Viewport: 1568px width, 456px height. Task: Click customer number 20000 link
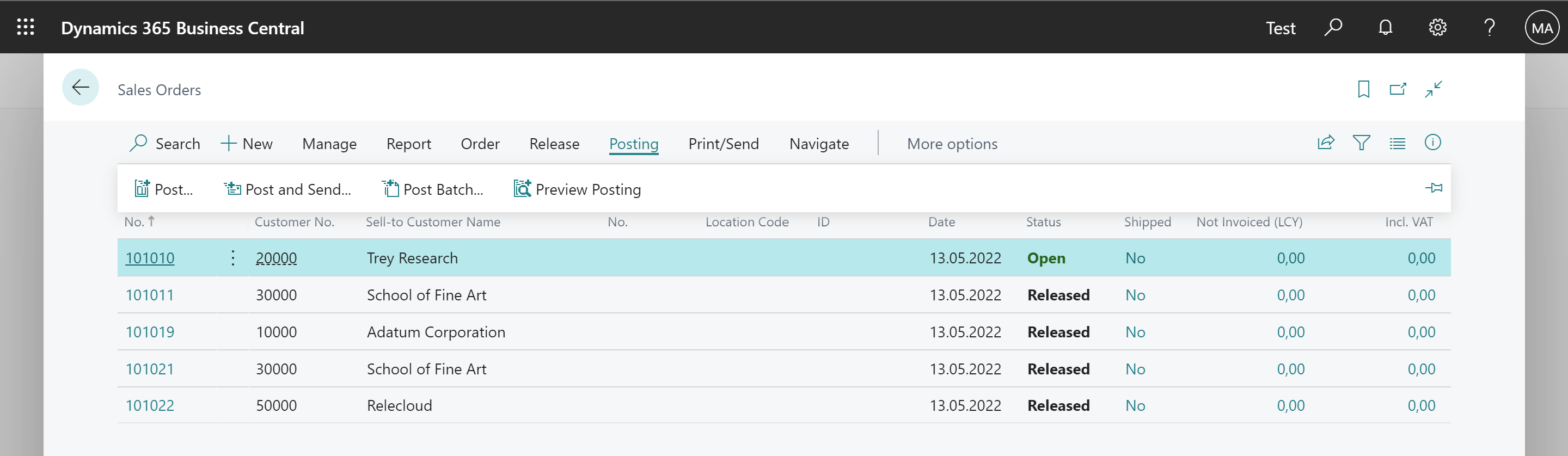(x=277, y=258)
